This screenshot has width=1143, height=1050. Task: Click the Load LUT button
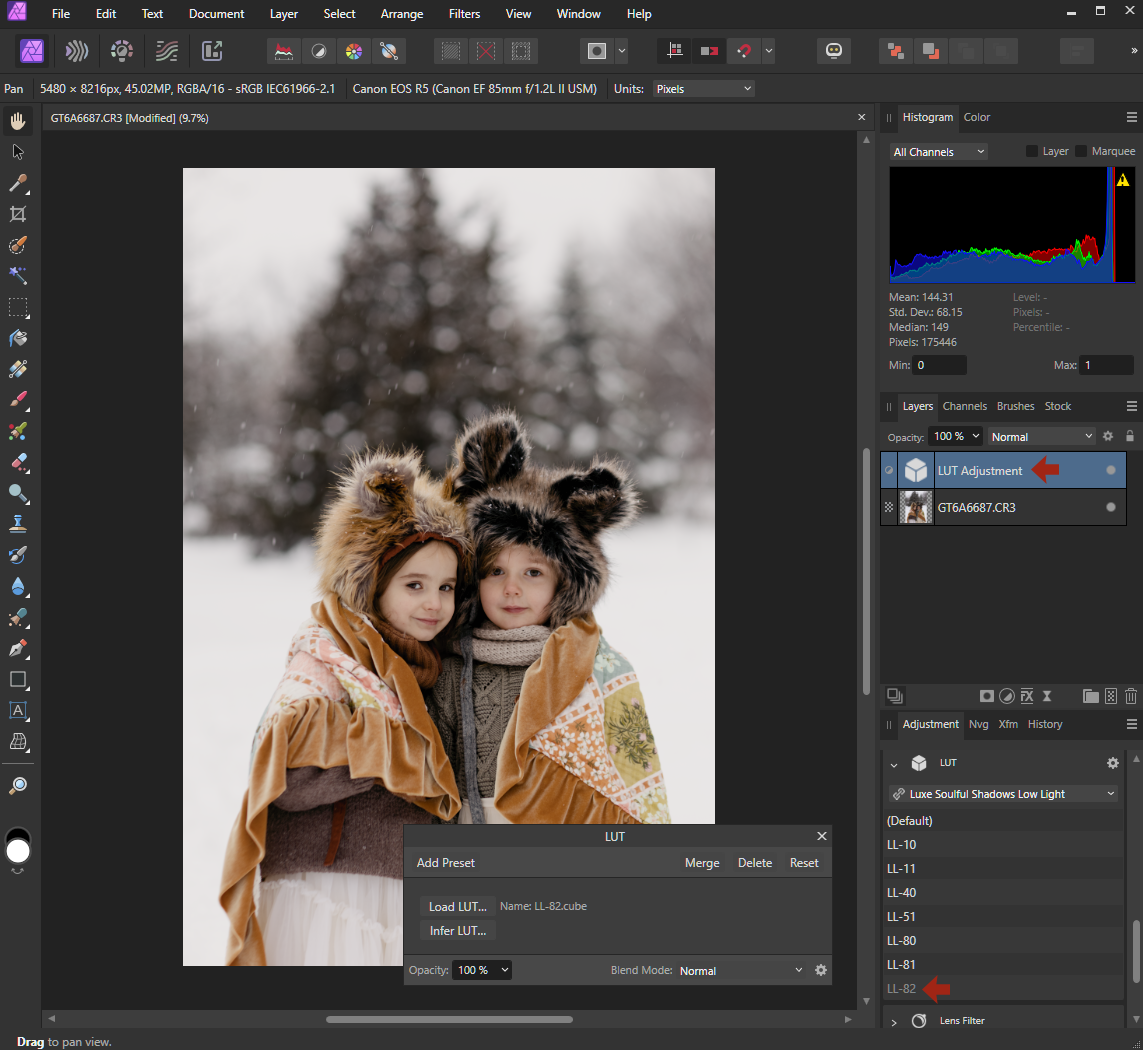457,907
